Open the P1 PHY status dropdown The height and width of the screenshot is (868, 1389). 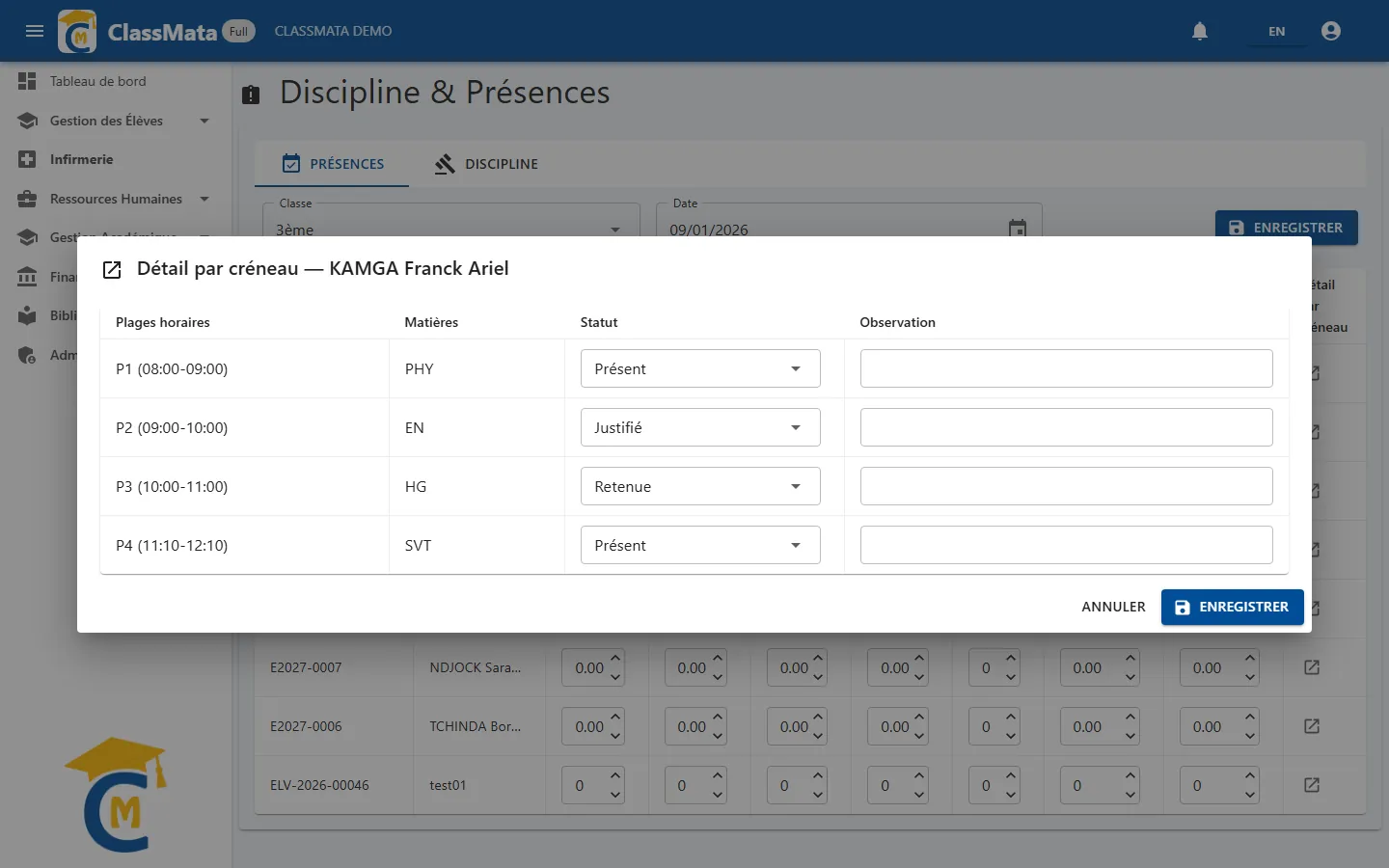700,368
